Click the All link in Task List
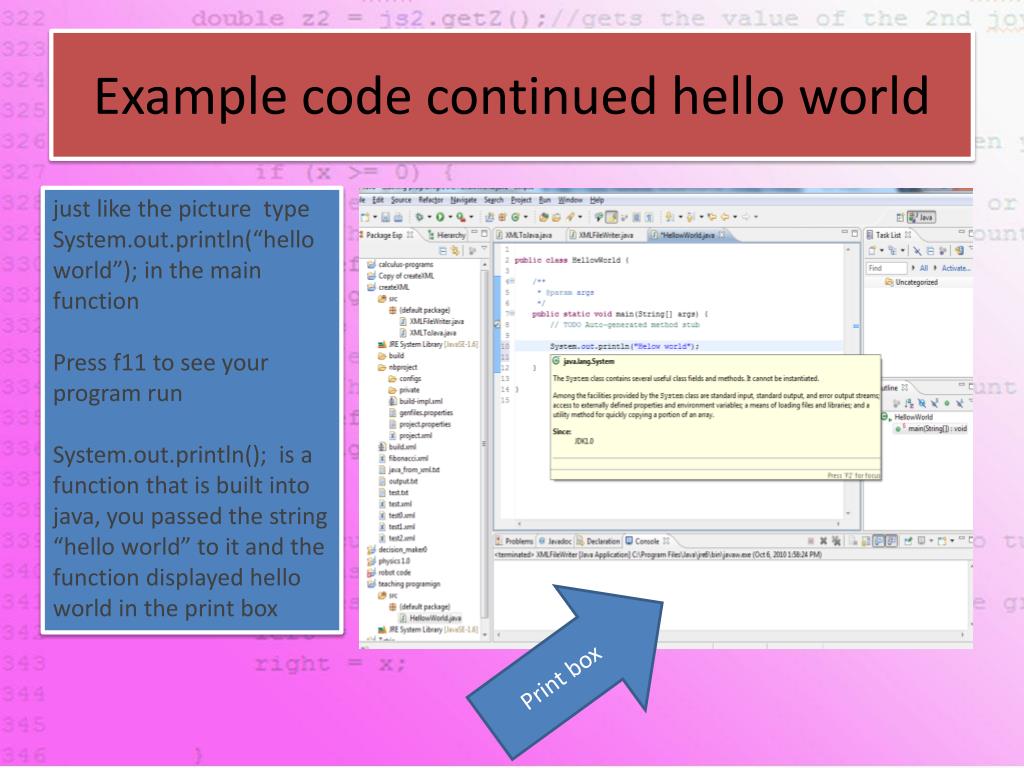The width and height of the screenshot is (1024, 768). pos(923,268)
